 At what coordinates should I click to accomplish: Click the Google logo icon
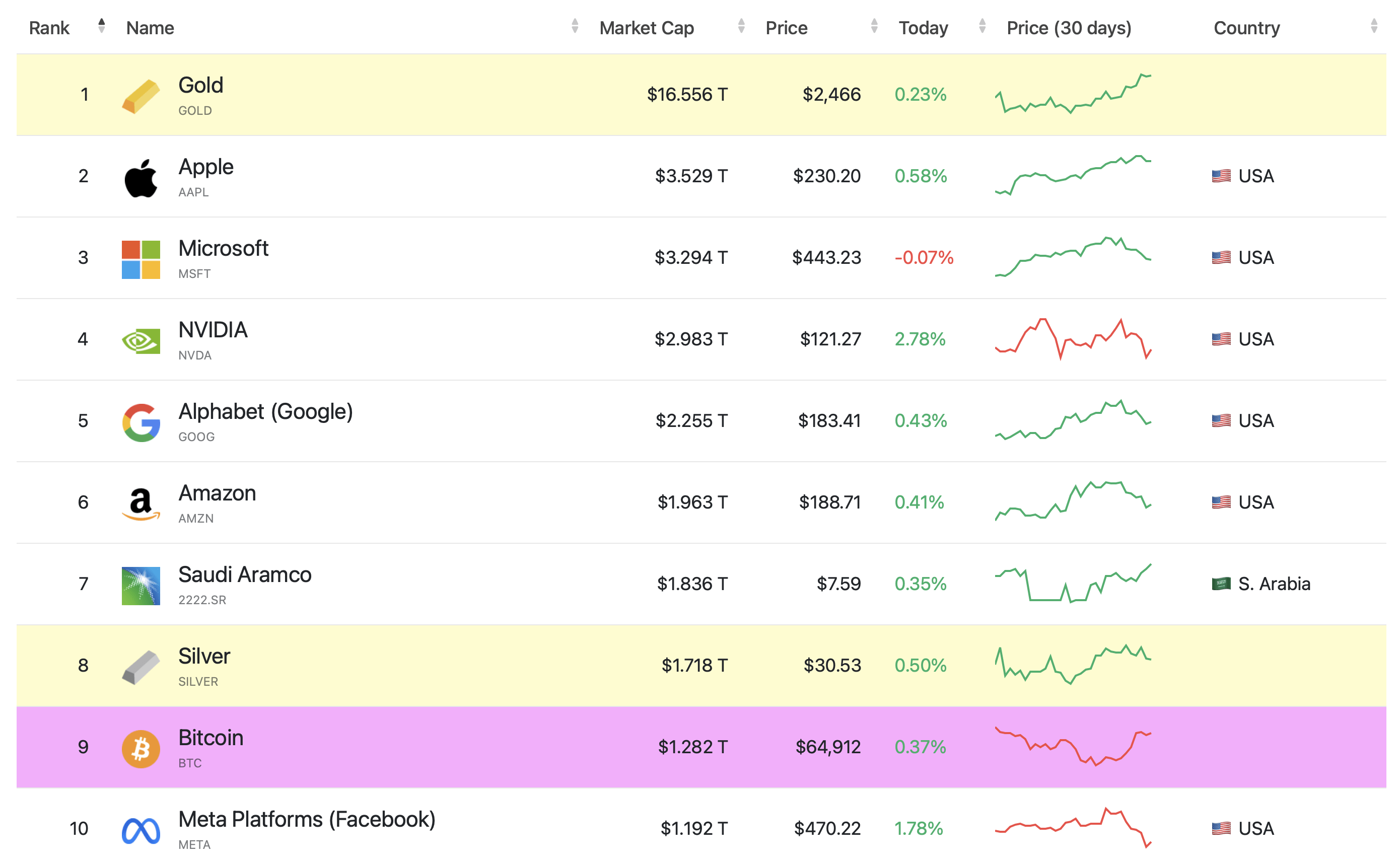coord(141,423)
